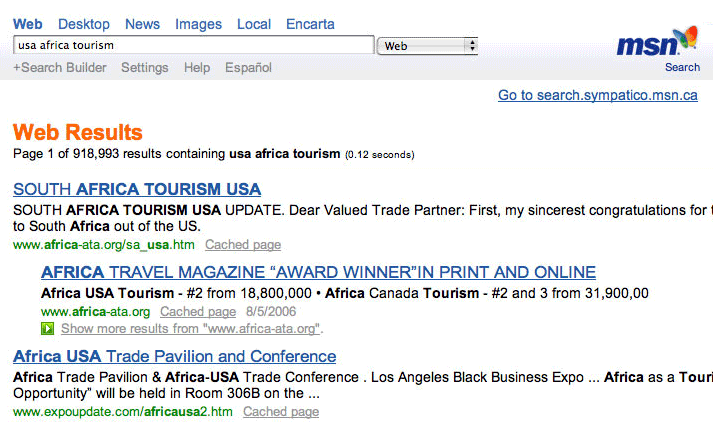The image size is (713, 435).
Task: Open Africa USA Trade Pavilion and Conference result
Action: tap(175, 356)
